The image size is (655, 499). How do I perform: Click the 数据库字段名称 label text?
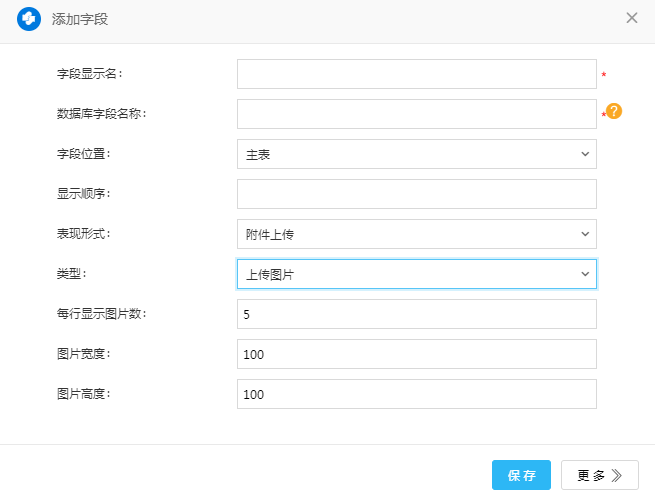102,114
